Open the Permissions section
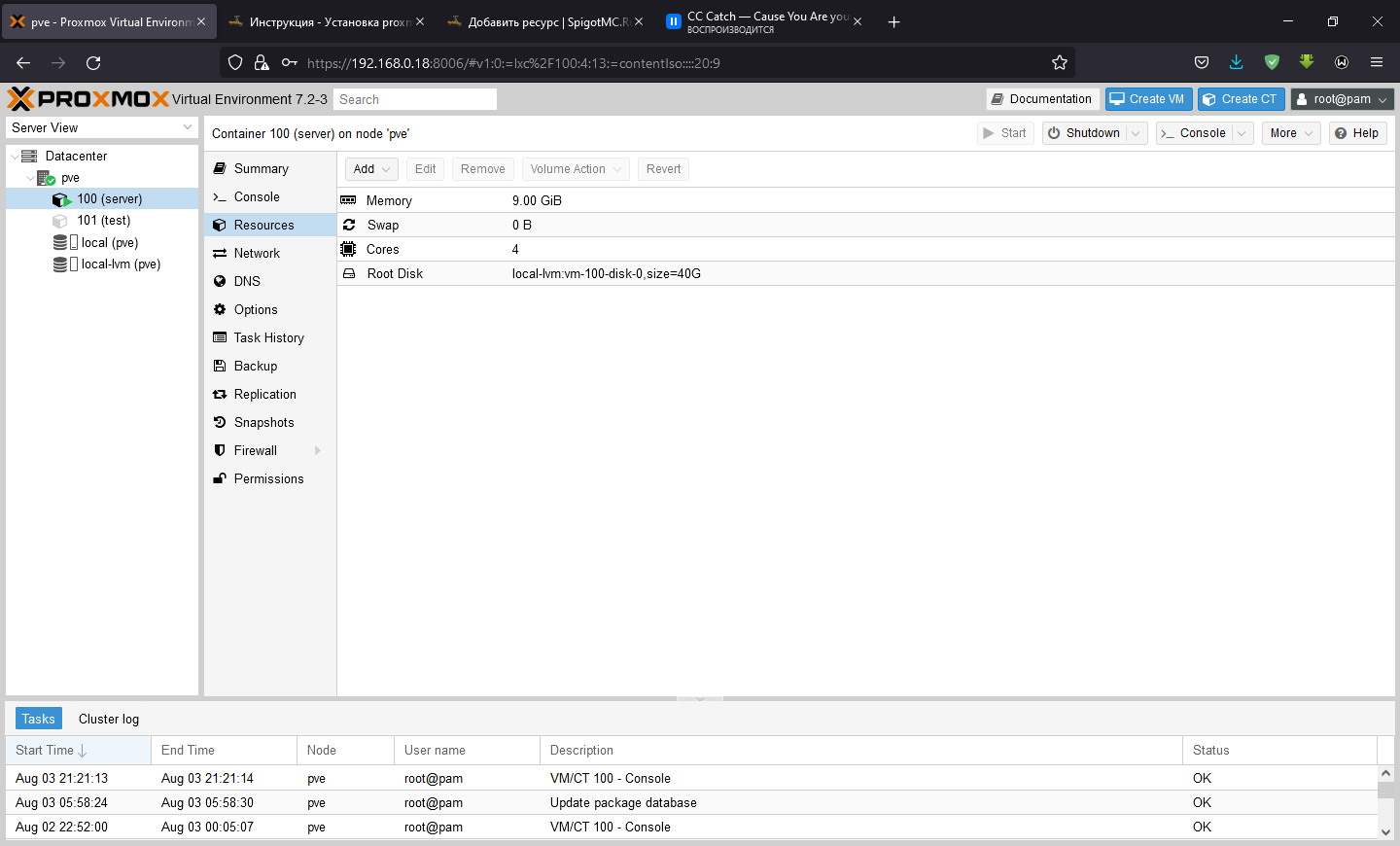 click(270, 478)
